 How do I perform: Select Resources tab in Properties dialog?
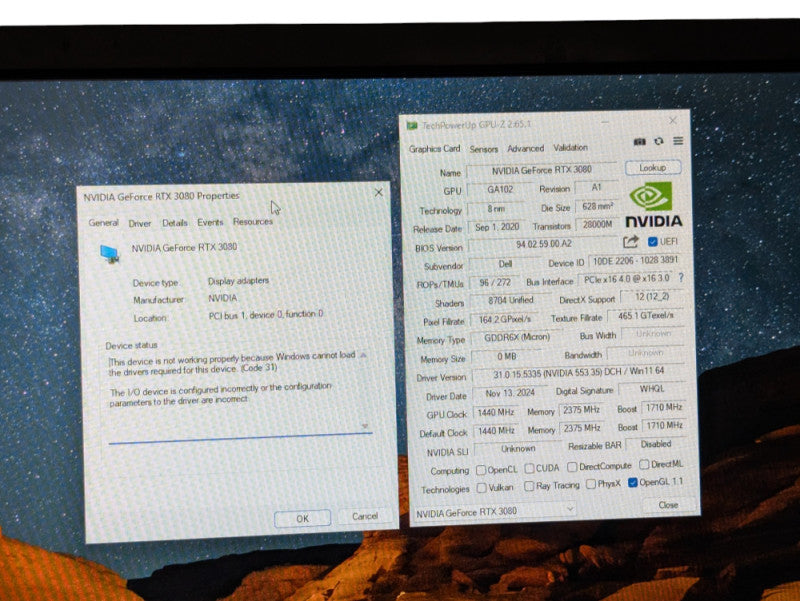253,221
